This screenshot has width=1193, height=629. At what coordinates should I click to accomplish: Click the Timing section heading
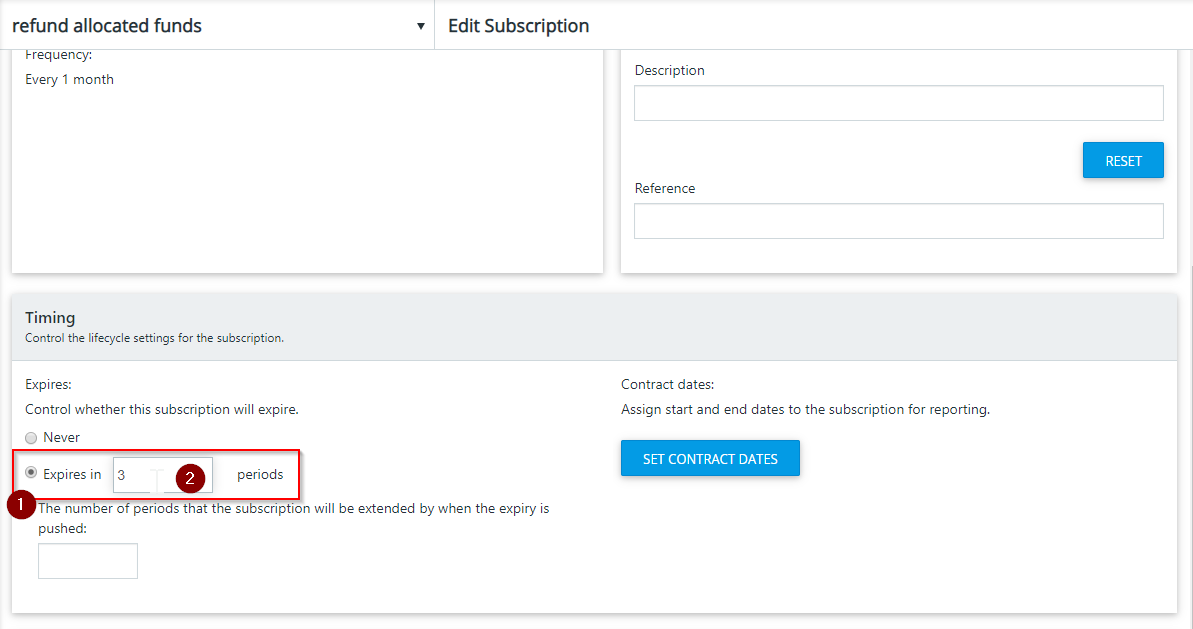(50, 318)
